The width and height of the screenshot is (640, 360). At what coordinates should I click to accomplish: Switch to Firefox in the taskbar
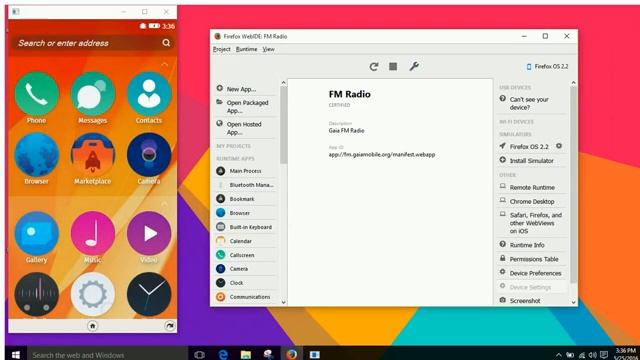(x=291, y=354)
